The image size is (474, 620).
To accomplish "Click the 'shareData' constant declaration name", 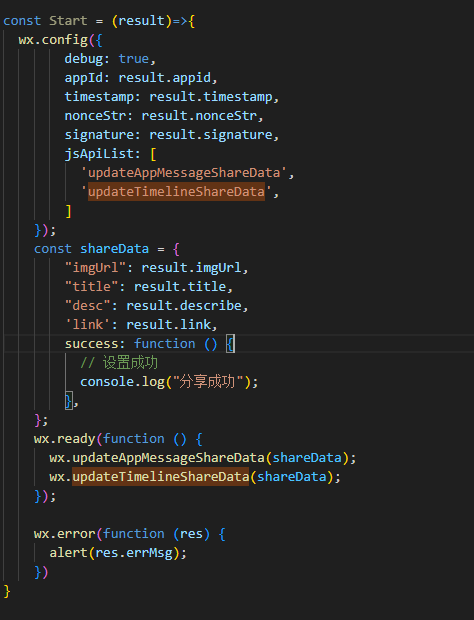I will (x=115, y=249).
